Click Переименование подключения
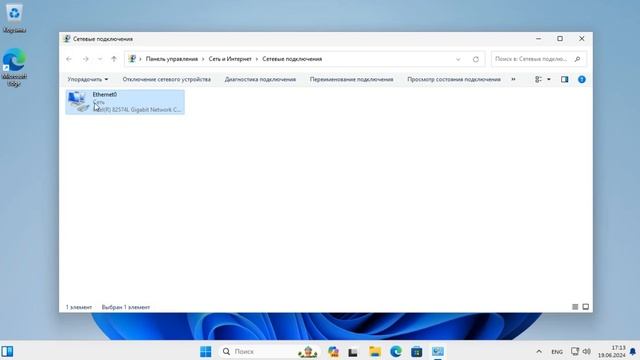 (x=351, y=79)
